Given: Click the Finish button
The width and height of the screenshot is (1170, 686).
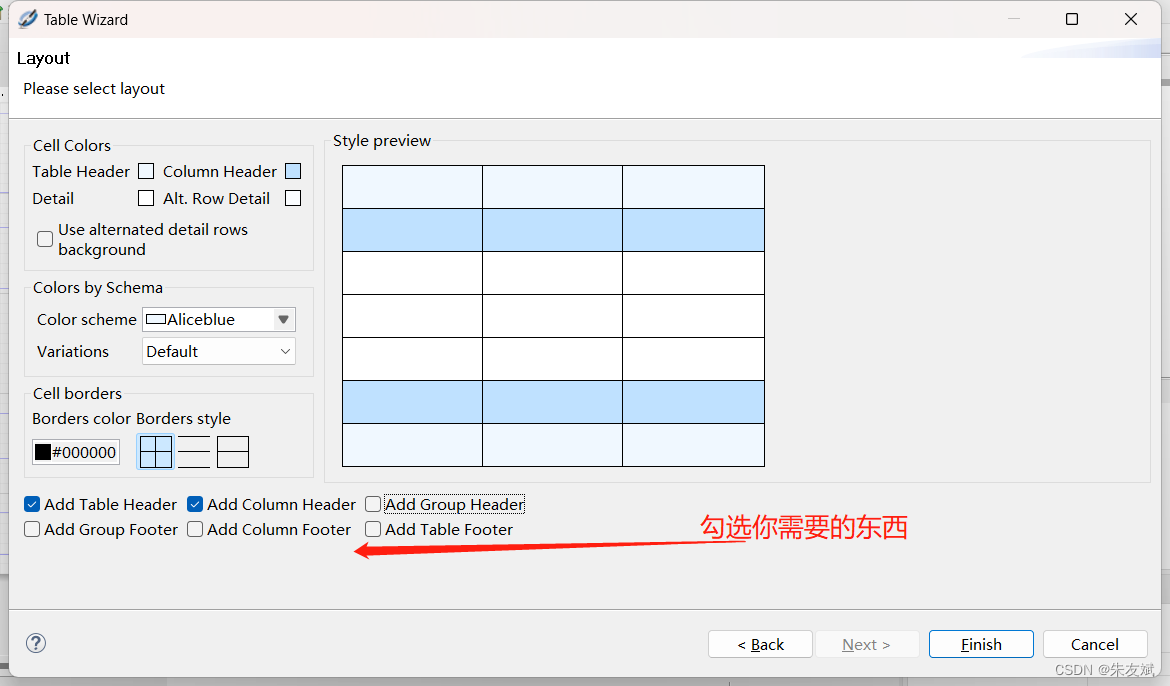Looking at the screenshot, I should 981,644.
